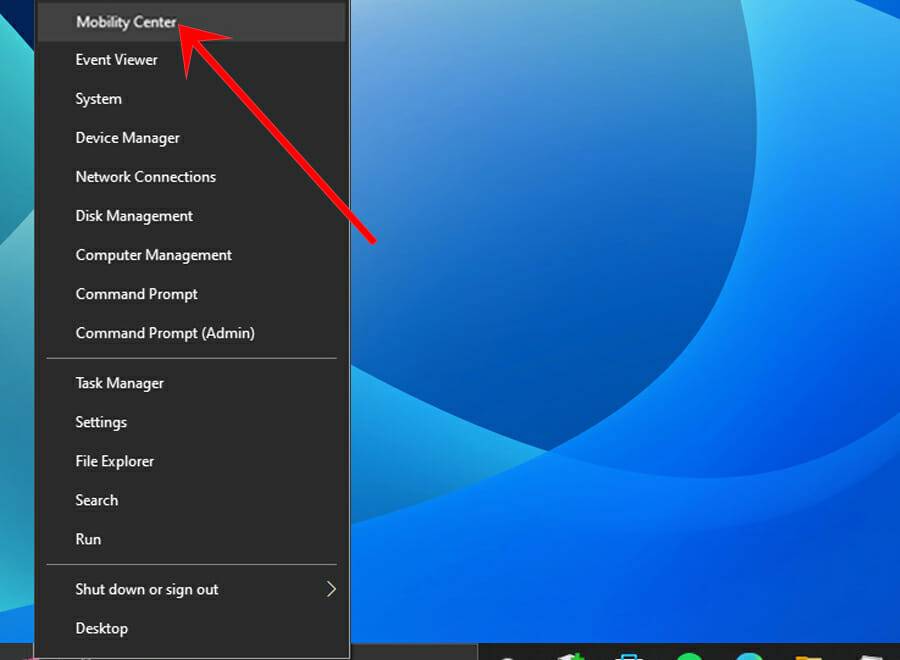The image size is (900, 660).
Task: Open Device Manager
Action: coord(127,138)
